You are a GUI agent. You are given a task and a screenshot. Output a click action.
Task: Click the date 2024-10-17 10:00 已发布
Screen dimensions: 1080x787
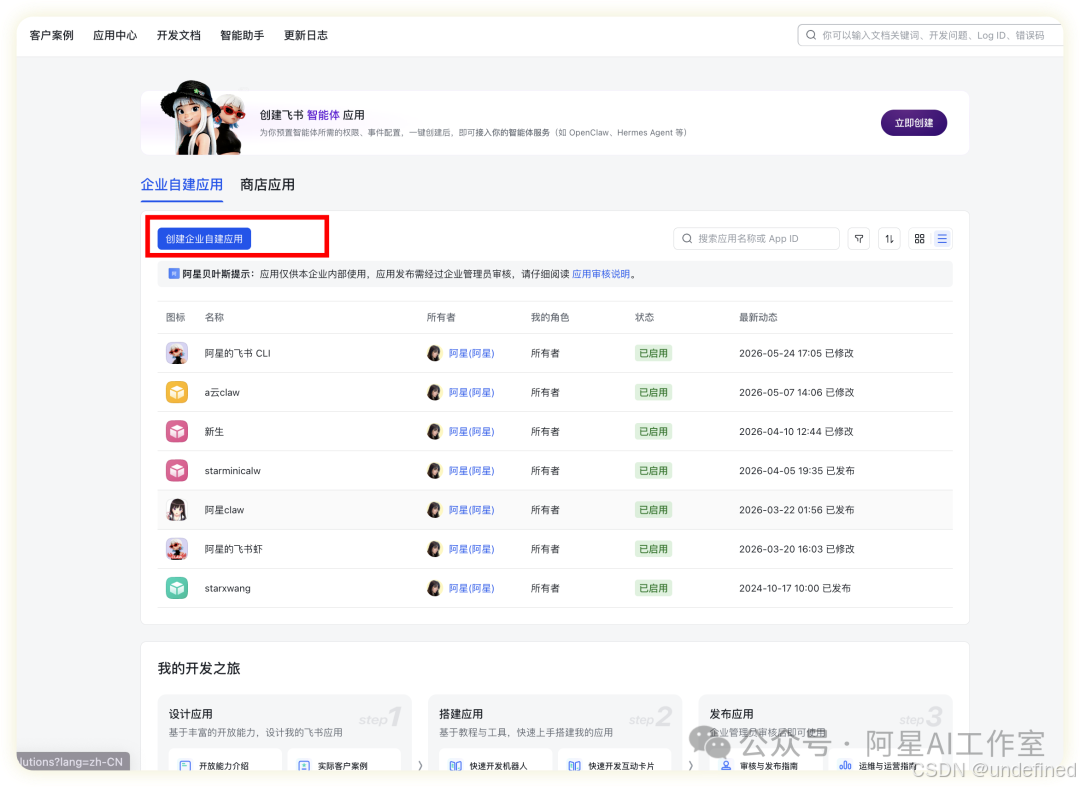coord(795,589)
